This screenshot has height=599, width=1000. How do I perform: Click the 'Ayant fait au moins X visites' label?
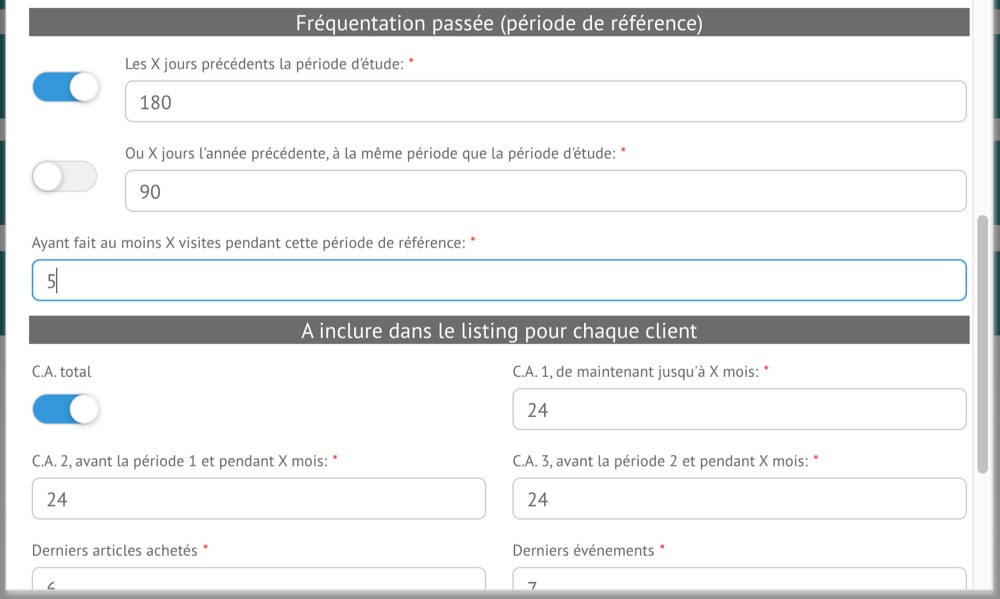click(248, 242)
